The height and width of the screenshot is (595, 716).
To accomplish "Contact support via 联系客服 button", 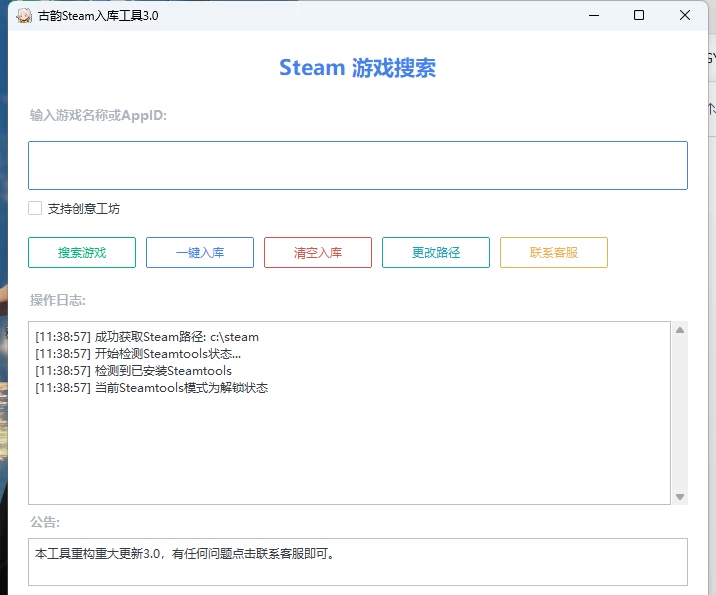I will 553,253.
